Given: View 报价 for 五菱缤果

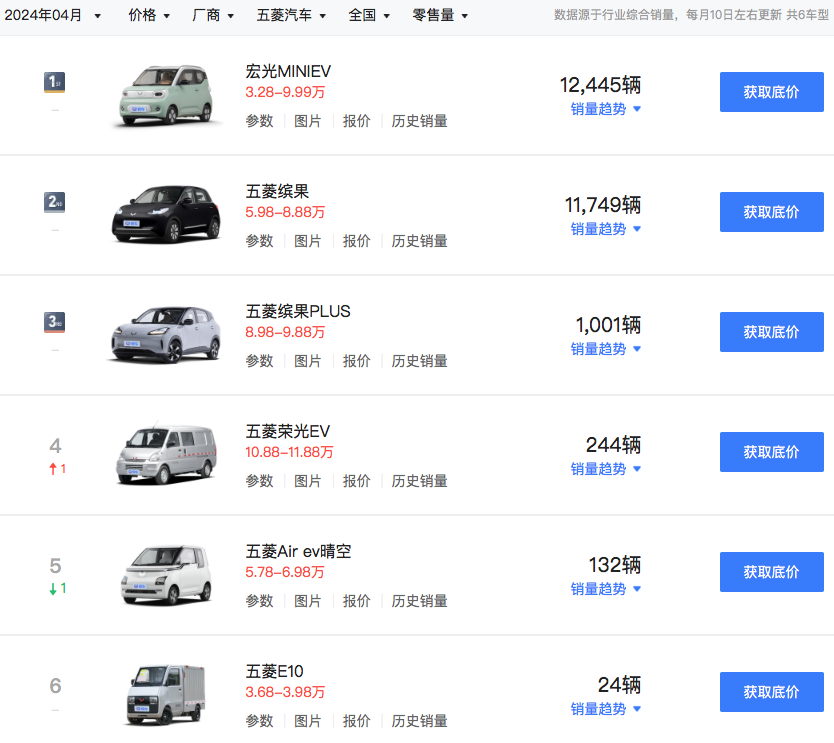Looking at the screenshot, I should [x=357, y=241].
